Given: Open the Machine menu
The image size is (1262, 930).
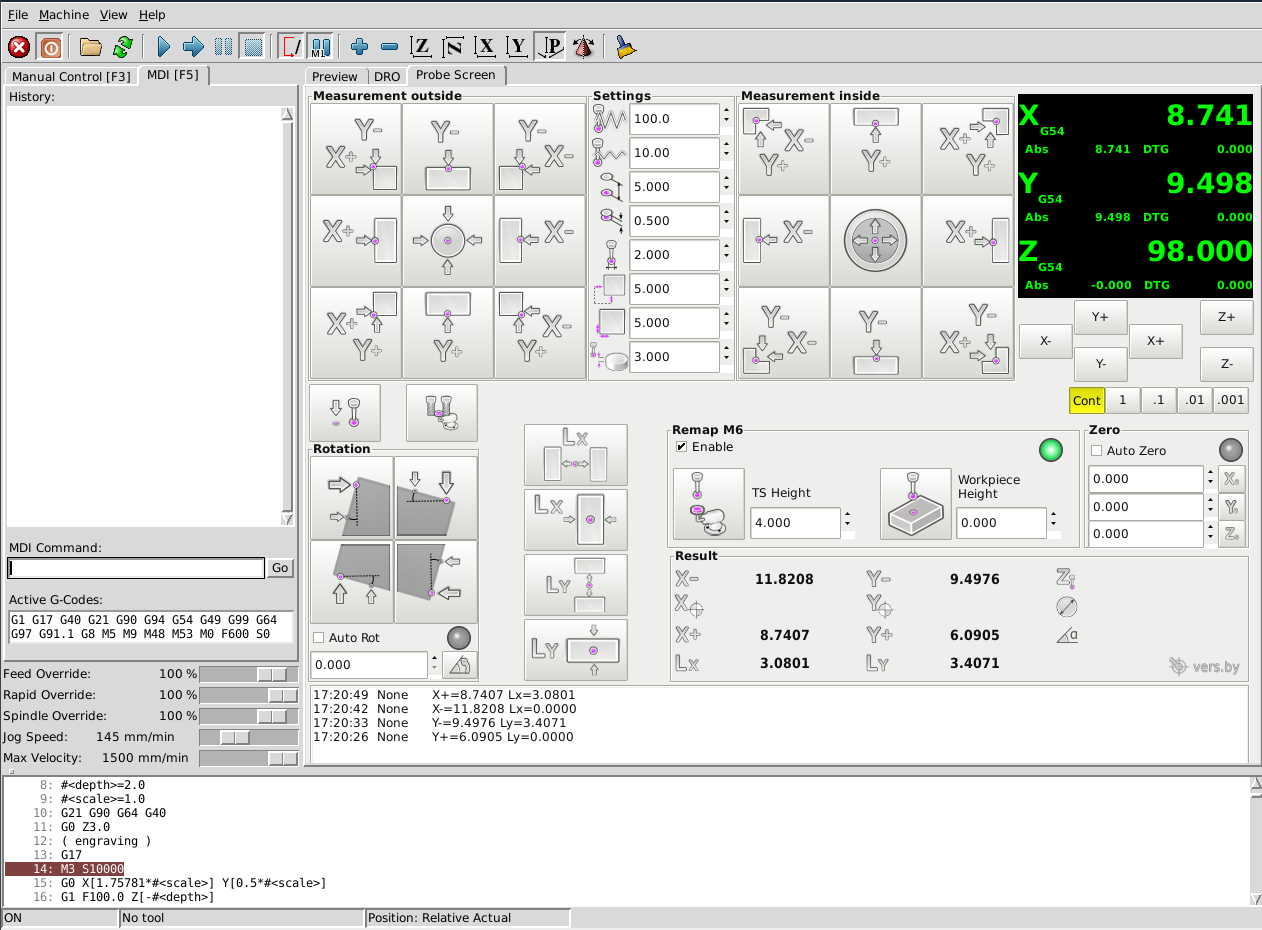Looking at the screenshot, I should coord(64,15).
